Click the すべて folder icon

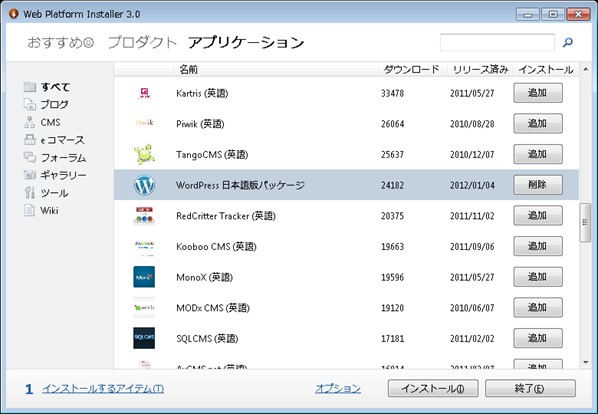pos(30,87)
